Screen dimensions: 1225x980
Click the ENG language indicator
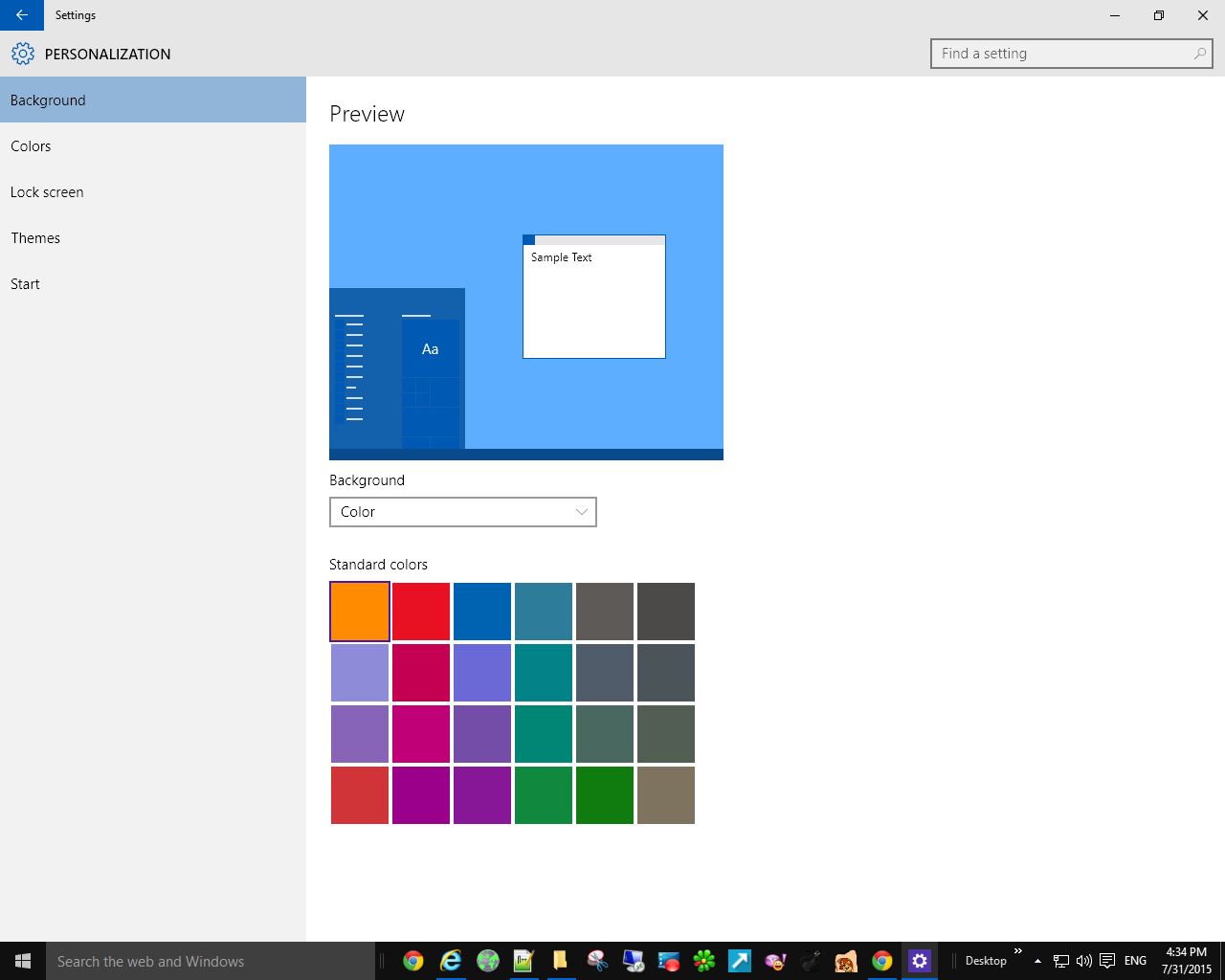point(1135,961)
